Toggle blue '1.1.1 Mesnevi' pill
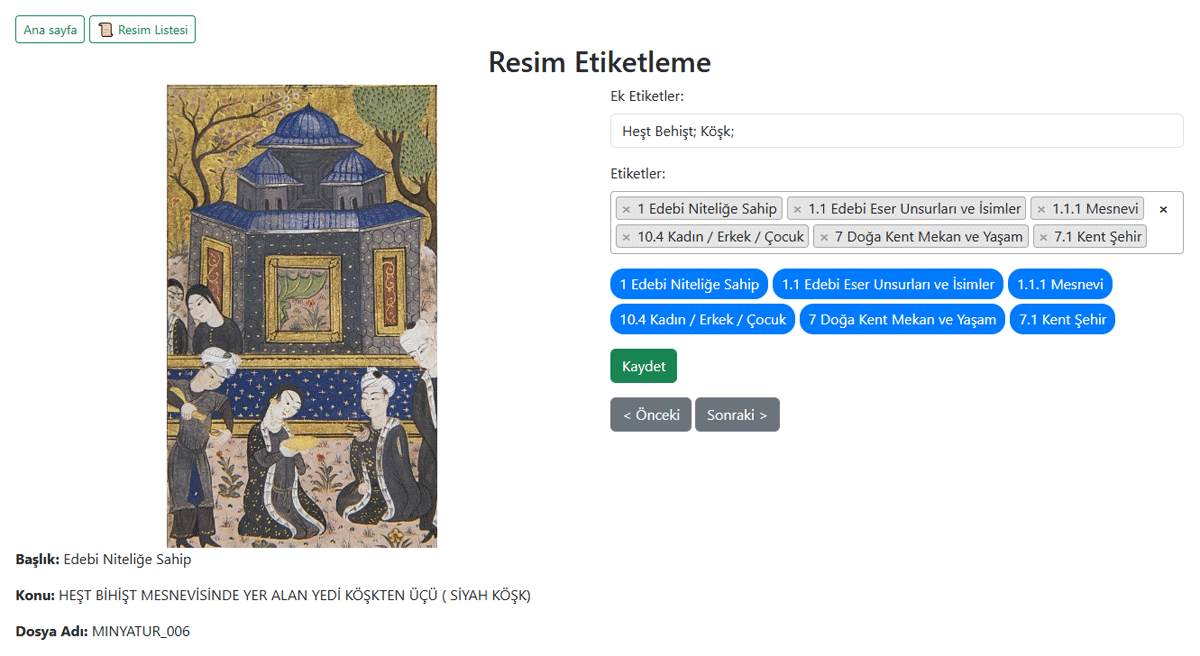Viewport: 1200px width, 656px height. (1060, 285)
